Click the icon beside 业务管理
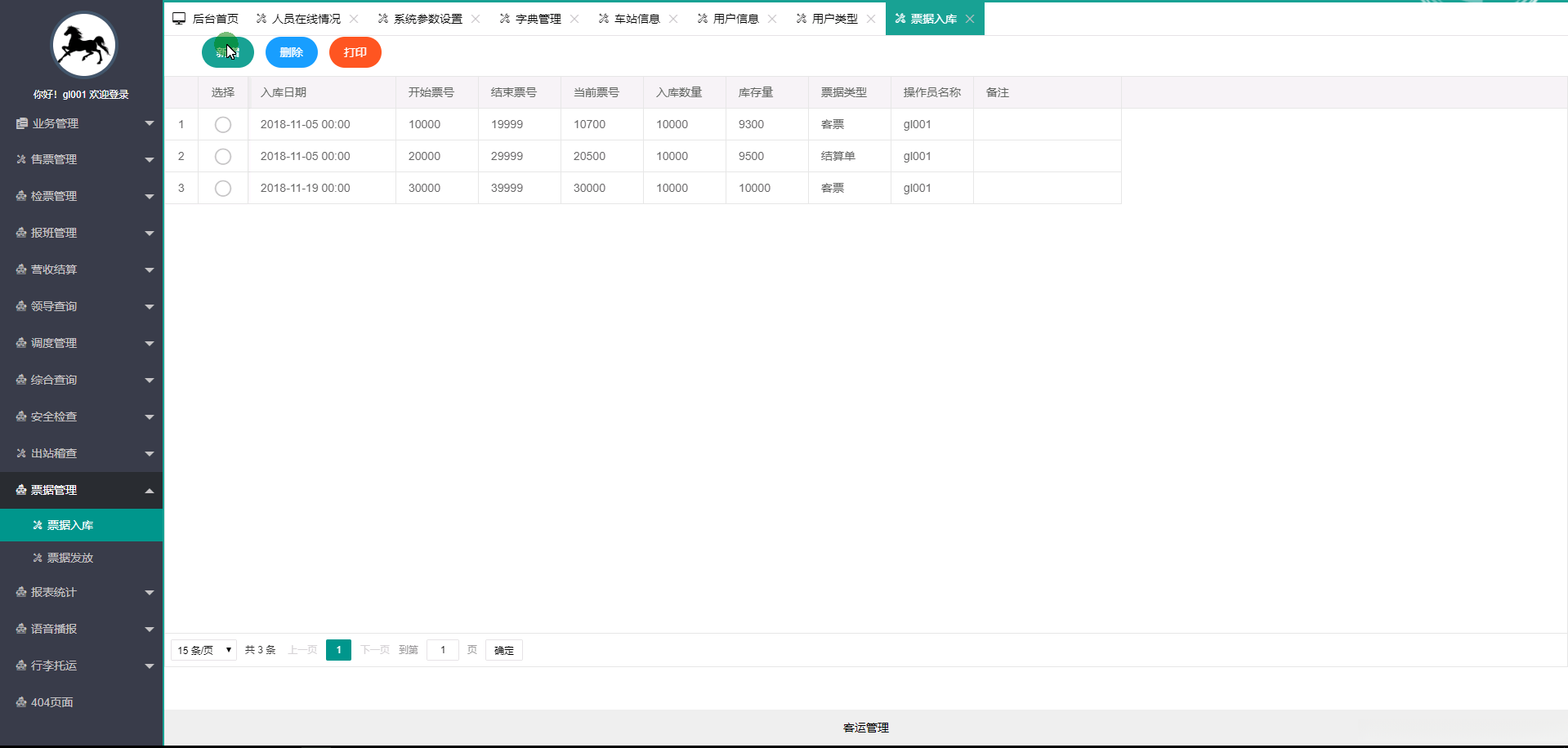The width and height of the screenshot is (1568, 748). tap(22, 123)
